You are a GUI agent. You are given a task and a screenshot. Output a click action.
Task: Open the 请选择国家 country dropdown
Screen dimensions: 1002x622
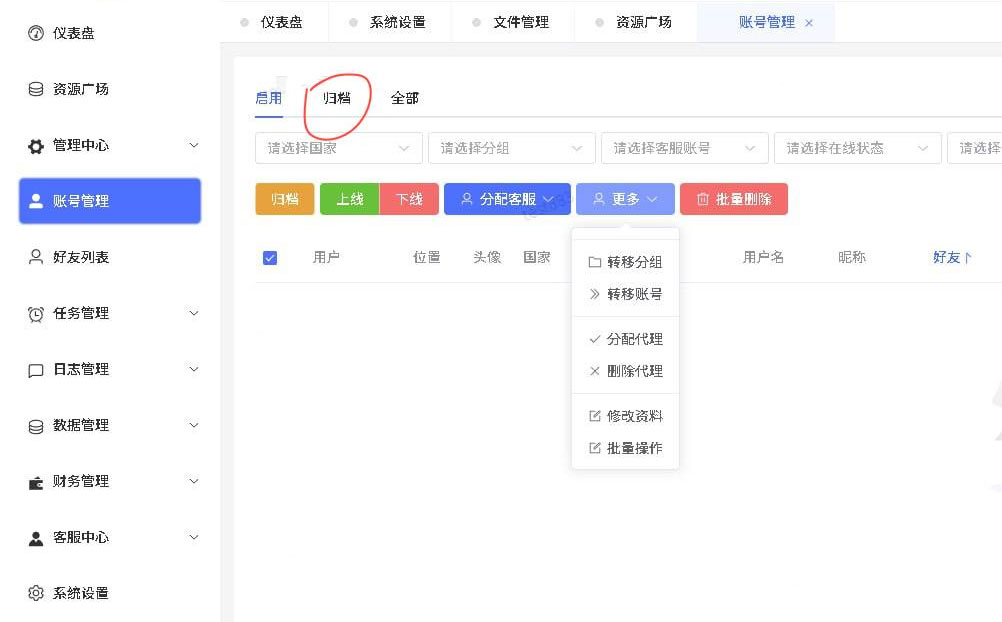point(338,148)
